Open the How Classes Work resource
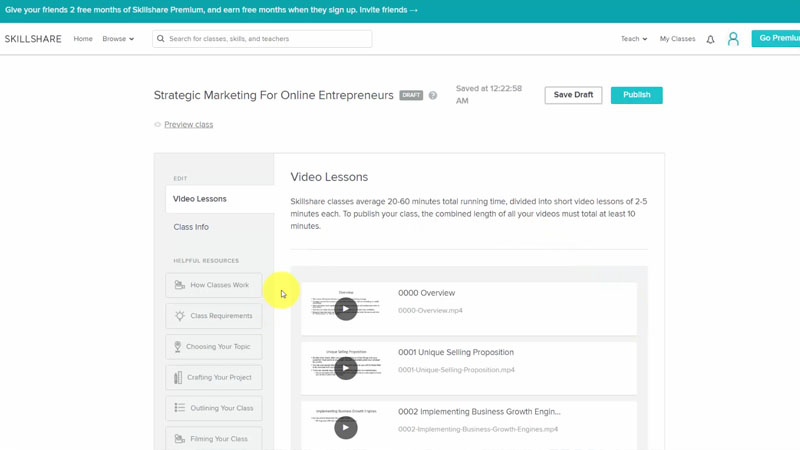The width and height of the screenshot is (800, 450). [214, 285]
